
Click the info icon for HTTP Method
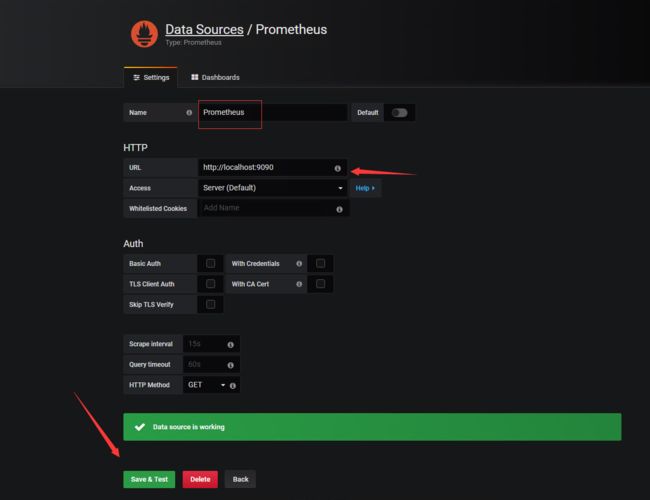click(x=233, y=386)
